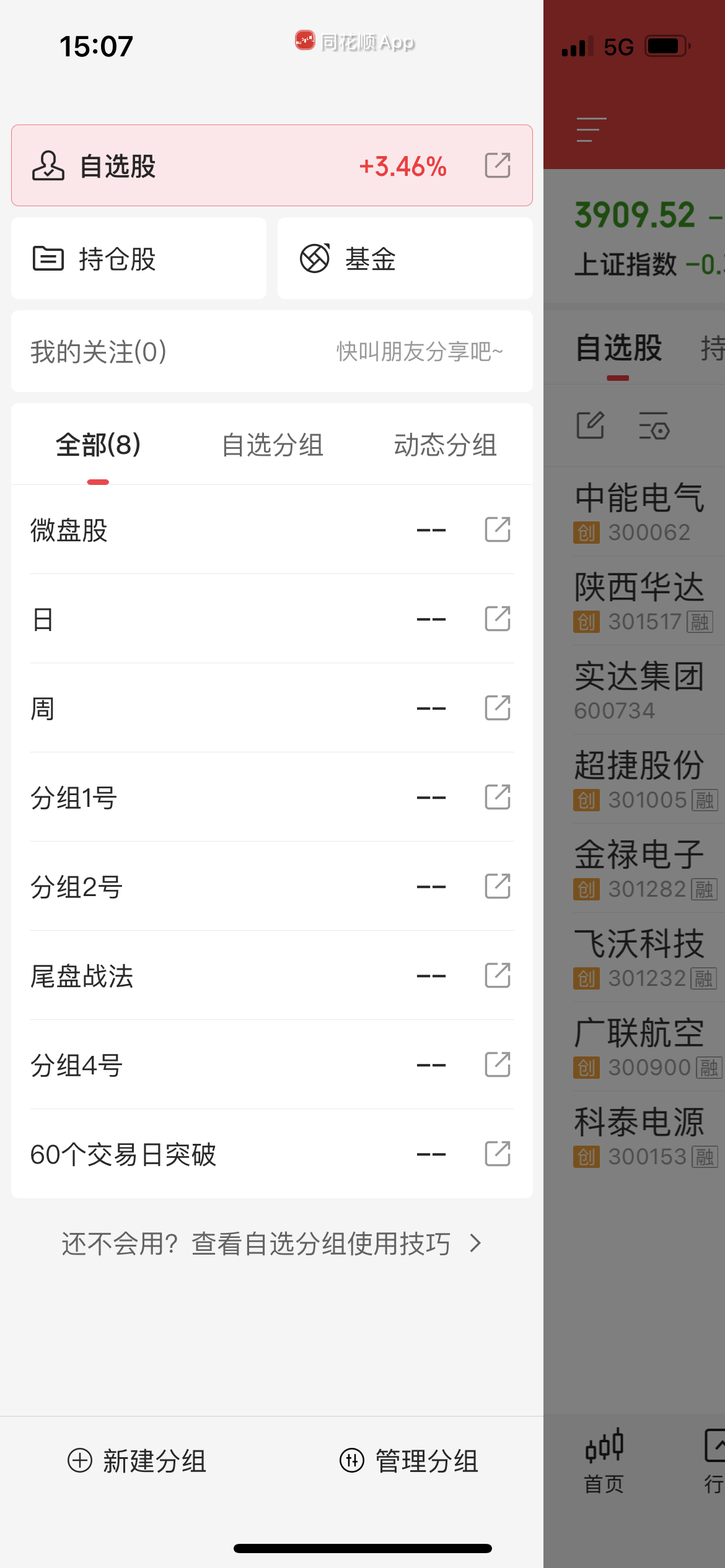Tap 管理分组 to manage groups

[x=409, y=1461]
